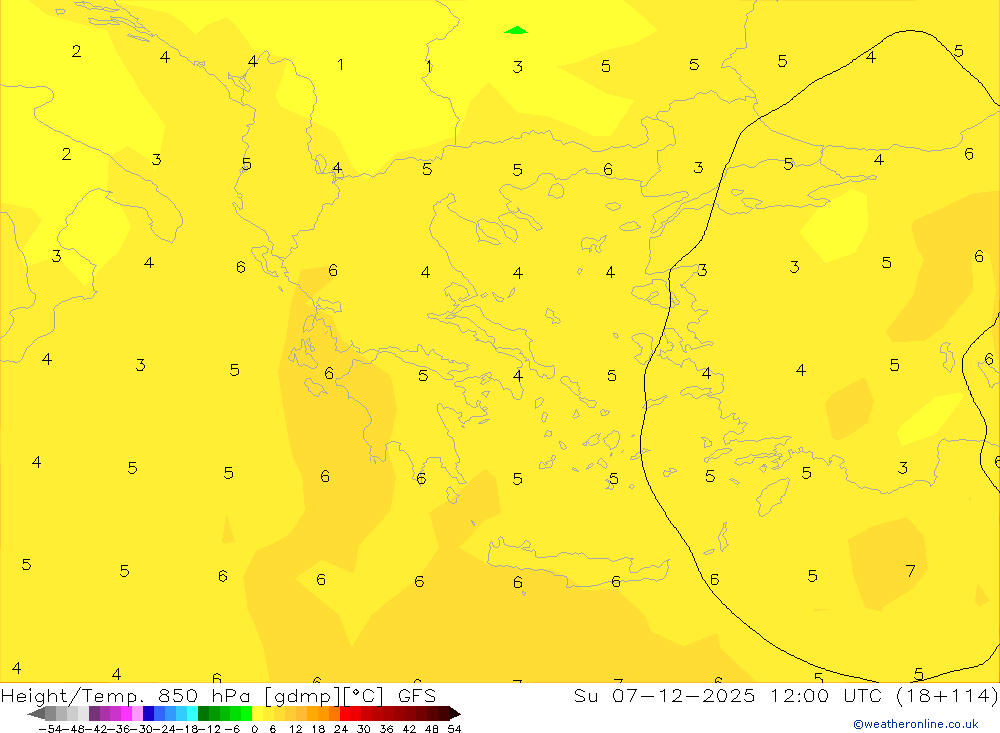
Task: Click the '-12' legend label
Action: point(209,729)
